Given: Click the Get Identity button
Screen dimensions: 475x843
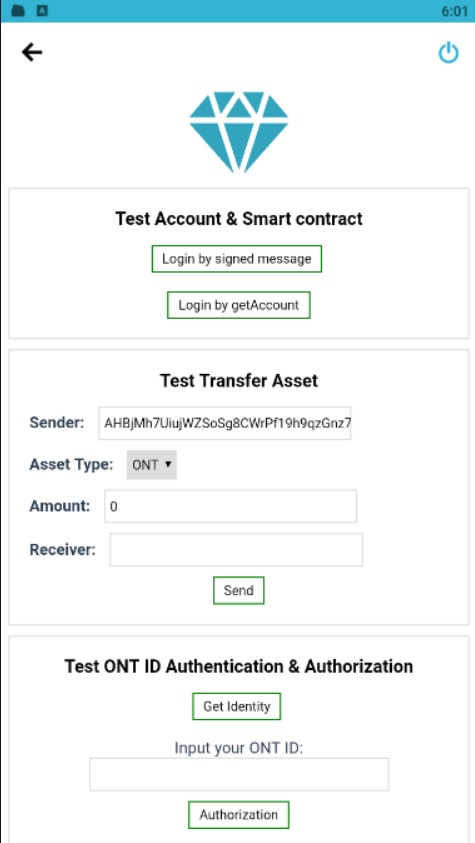Looking at the screenshot, I should (236, 706).
